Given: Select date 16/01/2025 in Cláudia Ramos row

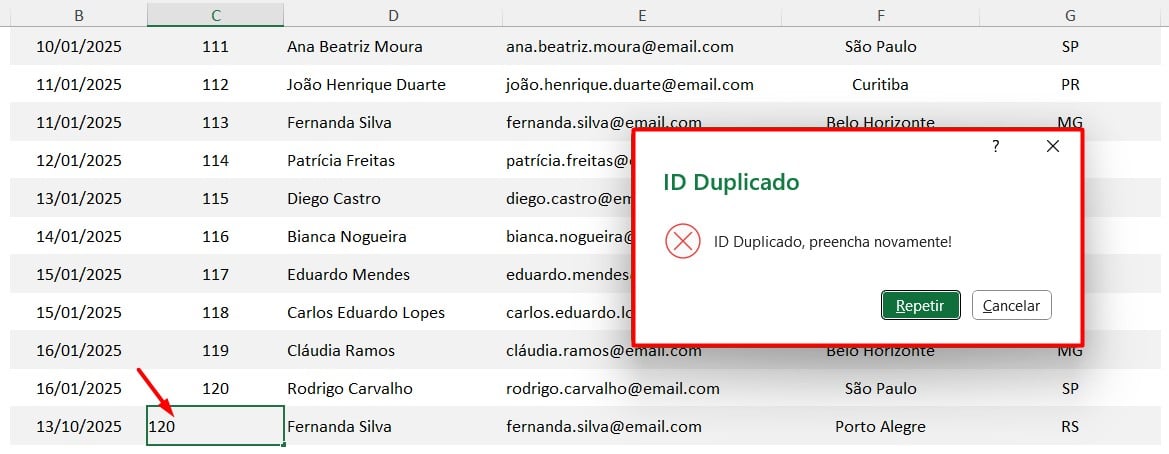Looking at the screenshot, I should 79,350.
